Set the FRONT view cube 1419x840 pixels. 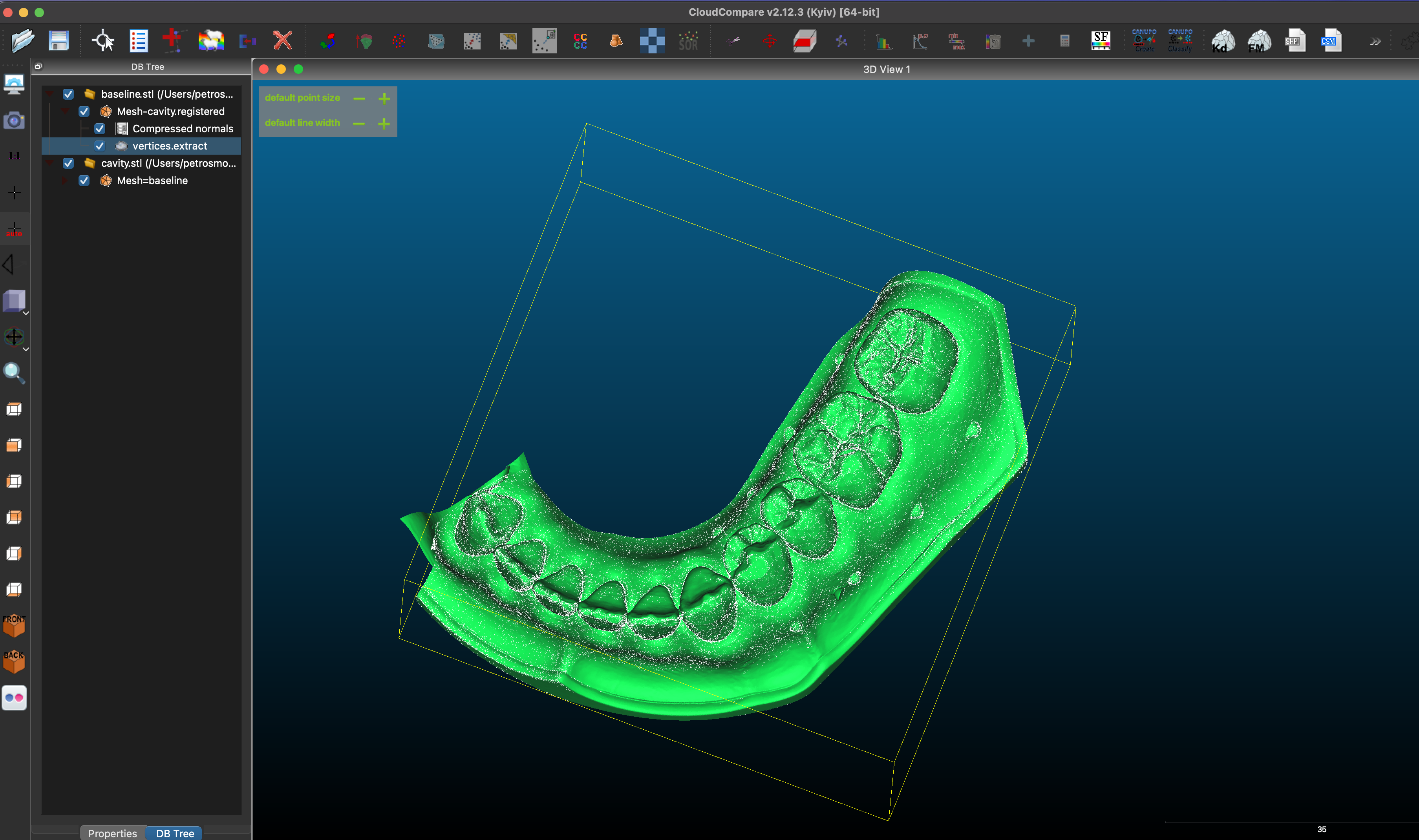(x=14, y=625)
